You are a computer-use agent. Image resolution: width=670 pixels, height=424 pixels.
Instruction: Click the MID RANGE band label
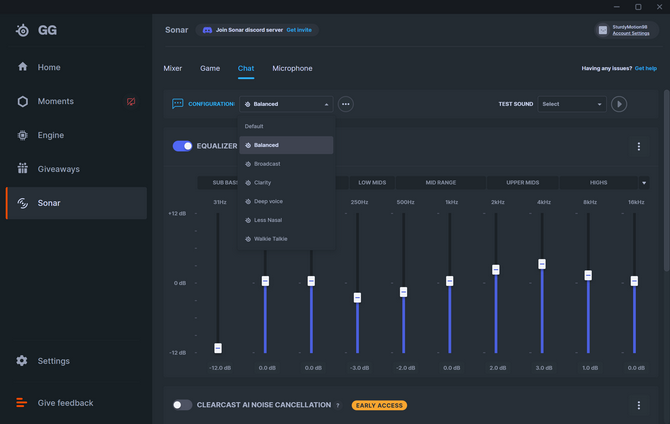pyautogui.click(x=441, y=183)
